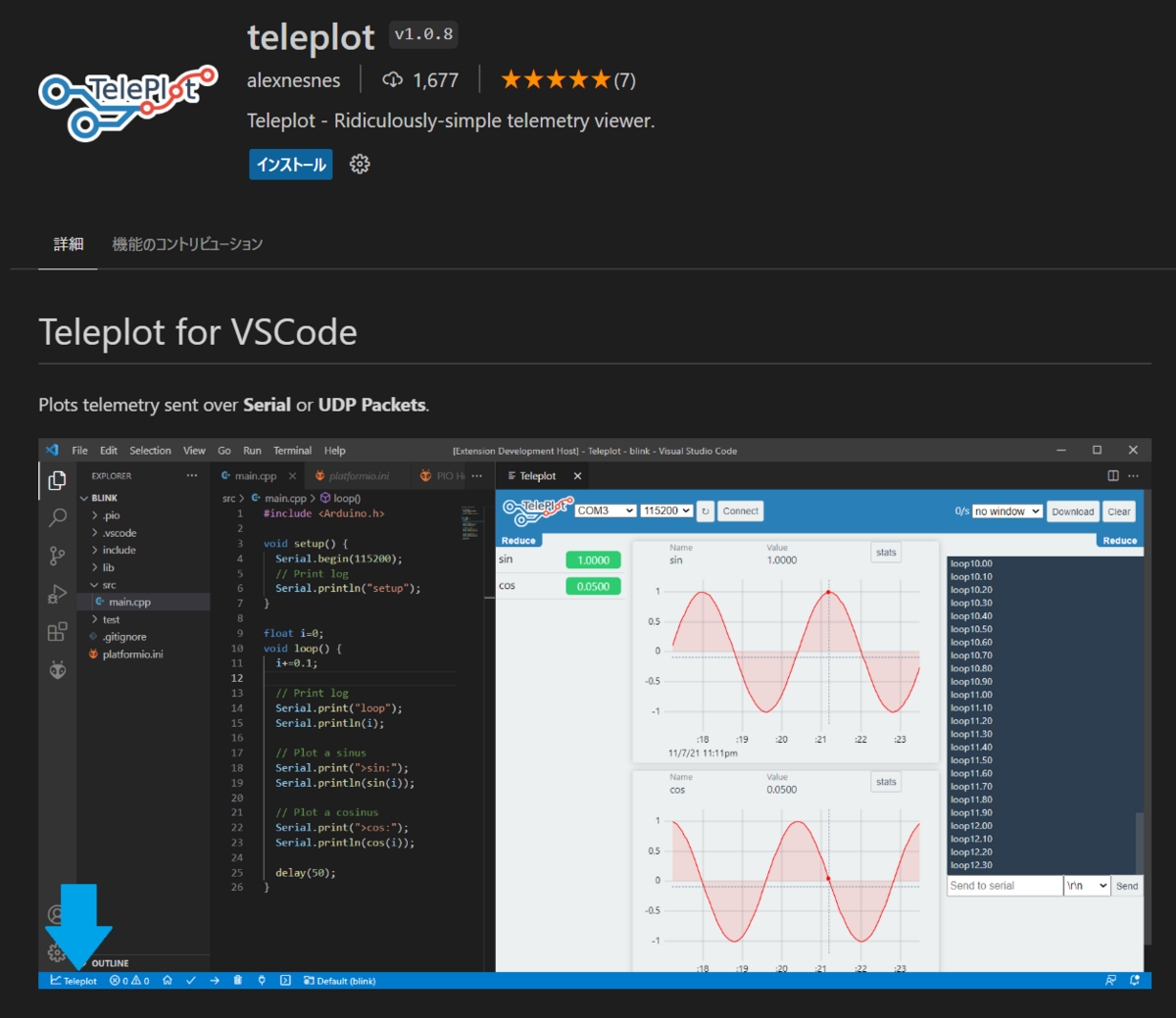Click the インストール button to install teleplot

[x=290, y=164]
